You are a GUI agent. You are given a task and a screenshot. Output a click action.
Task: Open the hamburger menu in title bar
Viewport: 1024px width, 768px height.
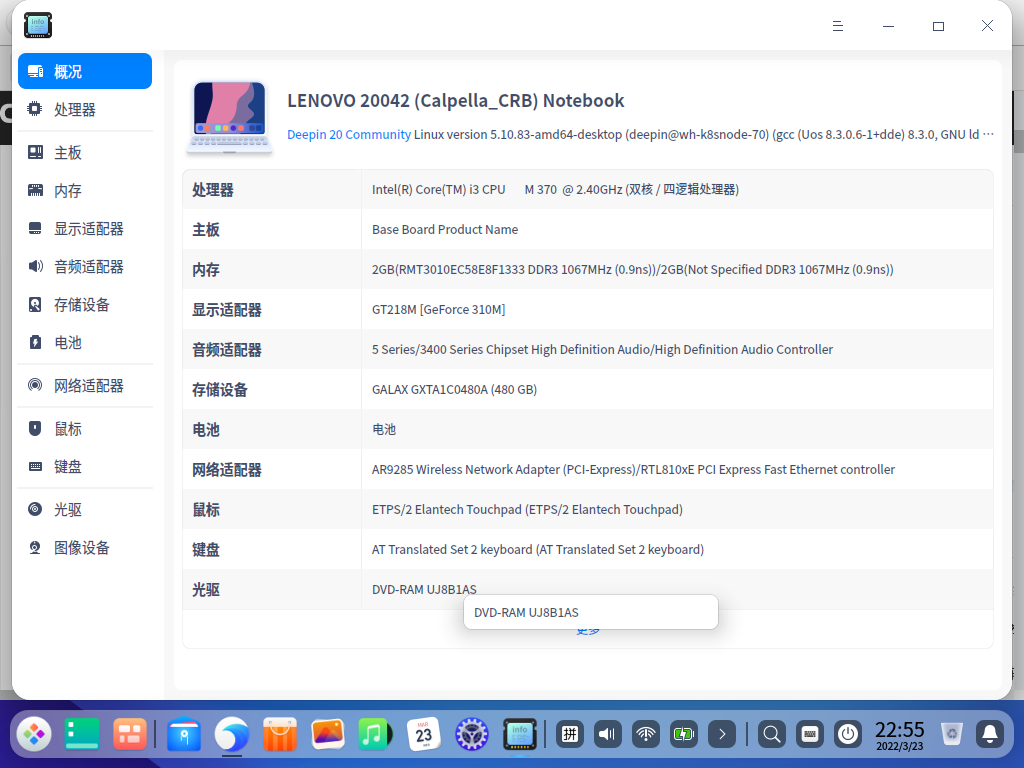pyautogui.click(x=838, y=25)
